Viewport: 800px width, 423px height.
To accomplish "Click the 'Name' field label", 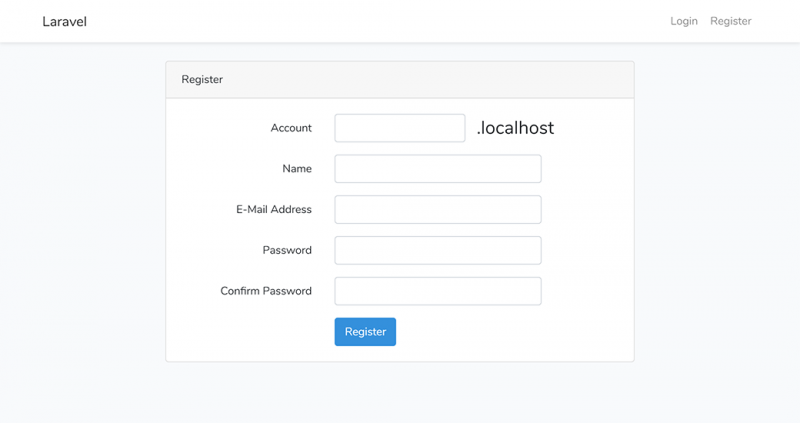I will pos(297,169).
